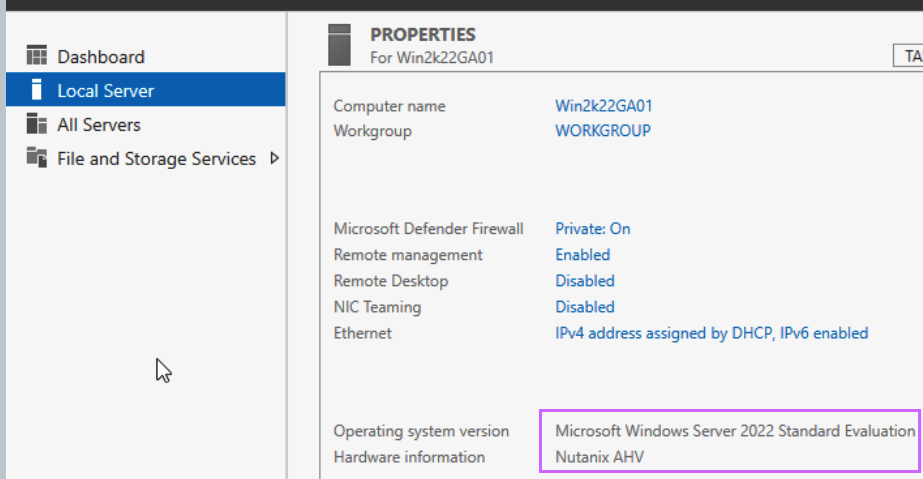The width and height of the screenshot is (923, 479).
Task: Click the Local Server icon in sidebar
Action: pos(36,89)
